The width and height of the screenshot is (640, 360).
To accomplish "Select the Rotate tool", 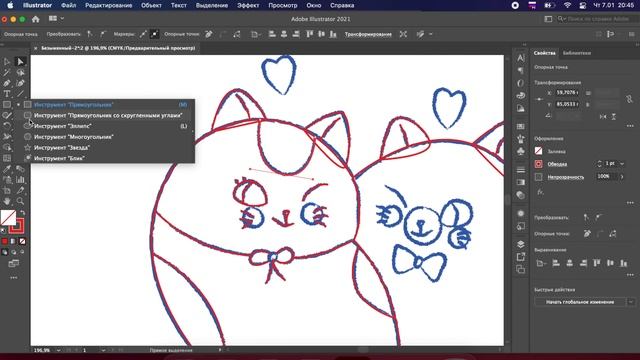I will point(7,126).
